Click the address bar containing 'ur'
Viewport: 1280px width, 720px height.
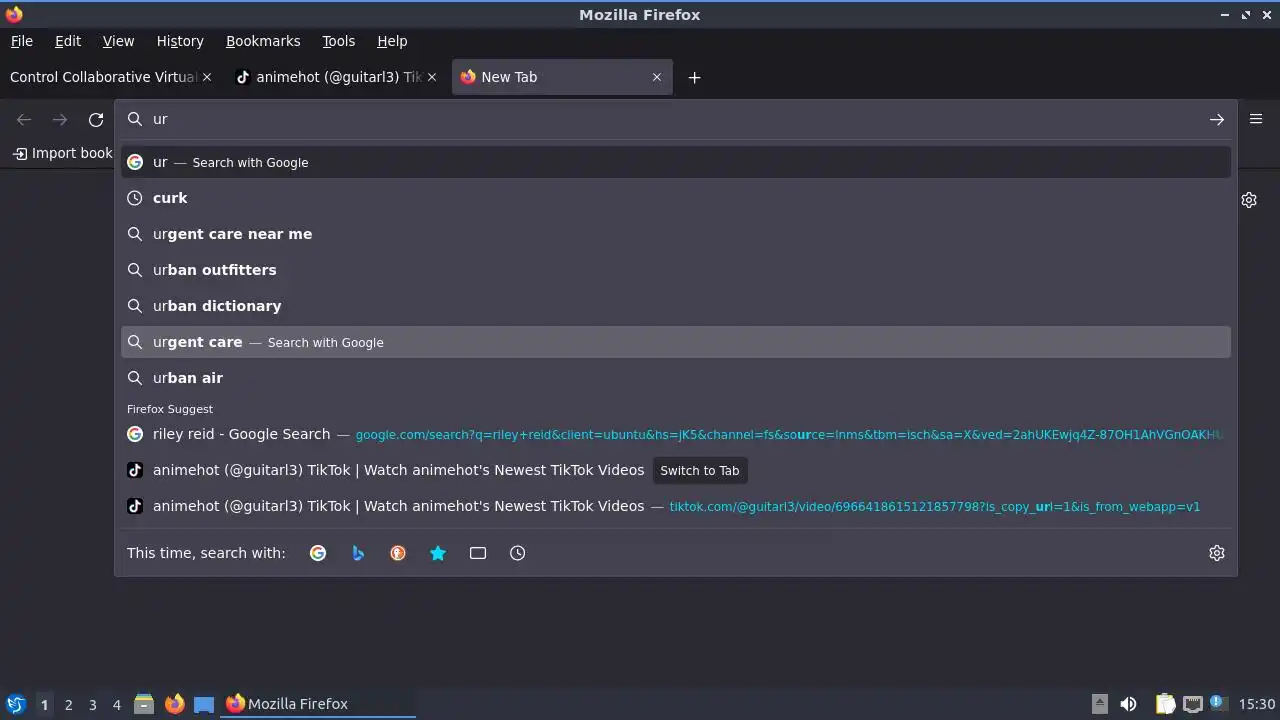pyautogui.click(x=676, y=119)
